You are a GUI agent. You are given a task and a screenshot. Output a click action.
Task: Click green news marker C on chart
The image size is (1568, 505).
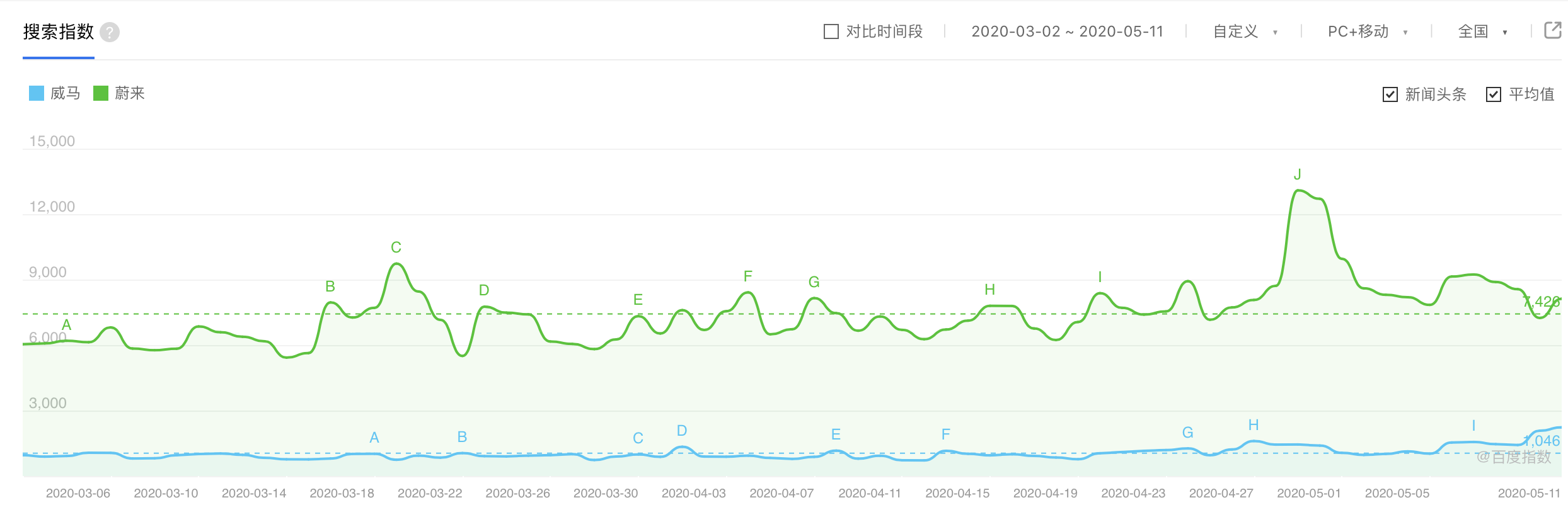pyautogui.click(x=396, y=247)
